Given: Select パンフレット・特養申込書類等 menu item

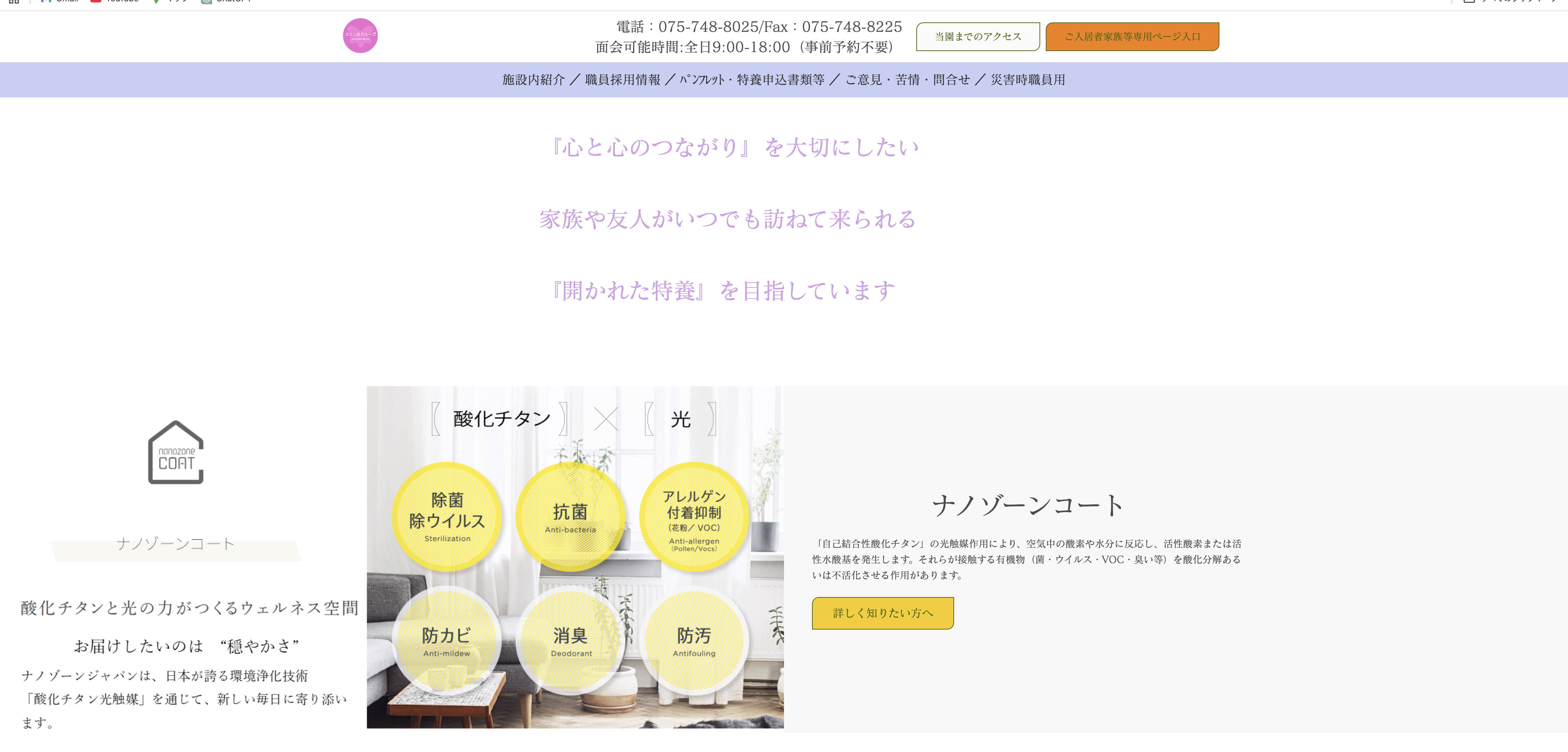Looking at the screenshot, I should 752,80.
